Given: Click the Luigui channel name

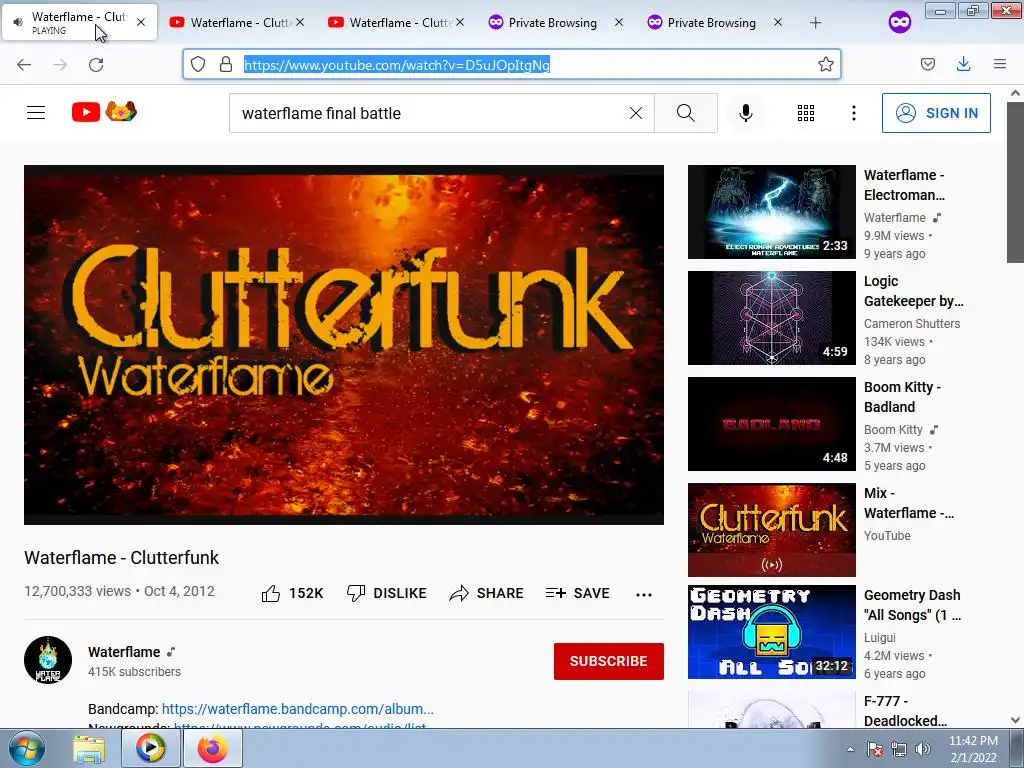Looking at the screenshot, I should click(x=880, y=637).
